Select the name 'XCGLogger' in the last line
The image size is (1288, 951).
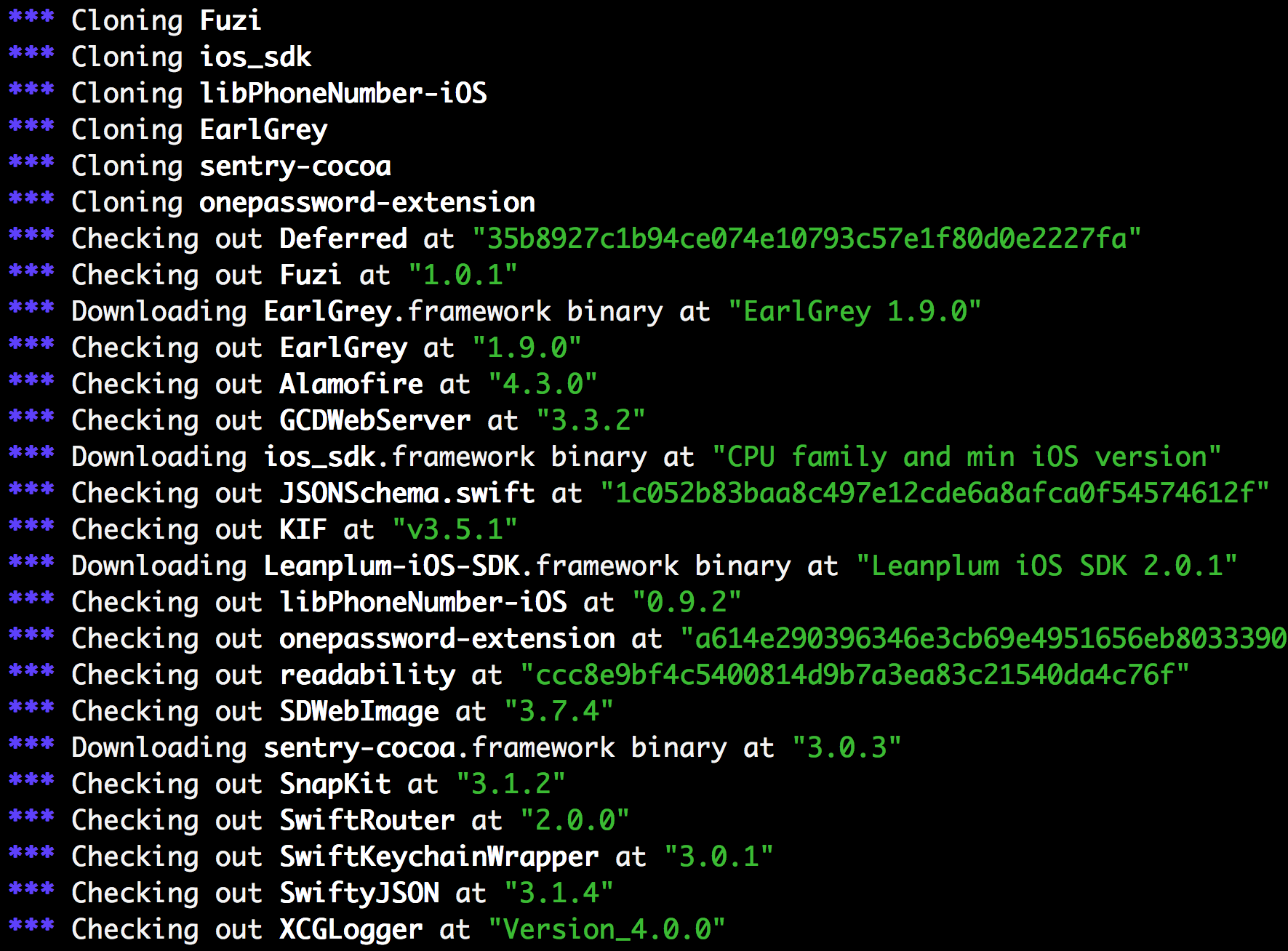click(351, 929)
